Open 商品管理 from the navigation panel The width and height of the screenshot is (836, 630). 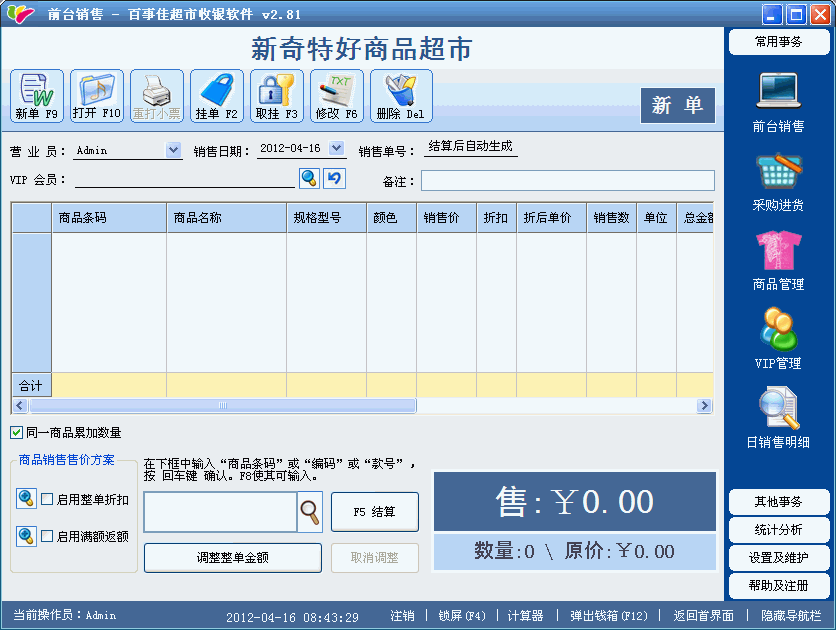click(778, 261)
